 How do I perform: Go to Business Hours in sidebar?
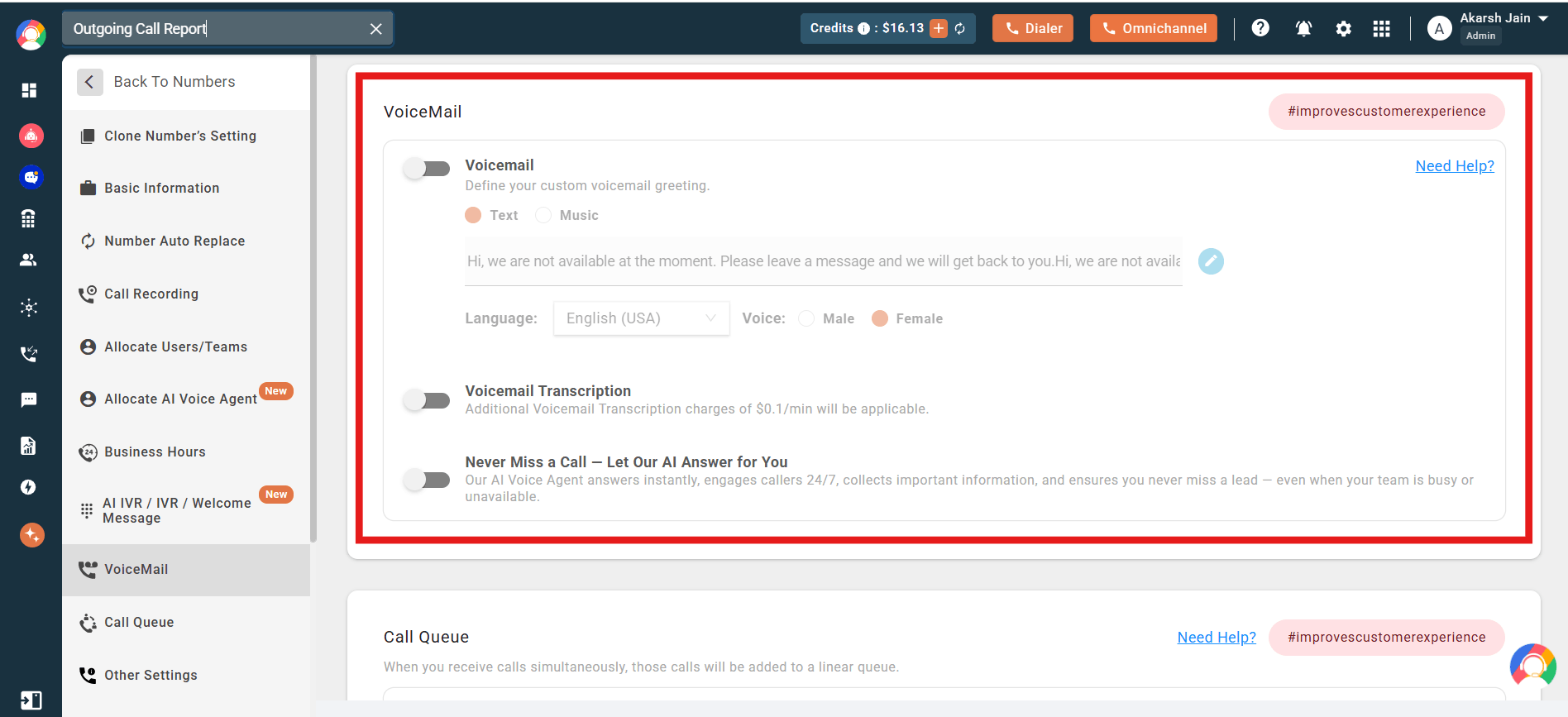(x=155, y=452)
